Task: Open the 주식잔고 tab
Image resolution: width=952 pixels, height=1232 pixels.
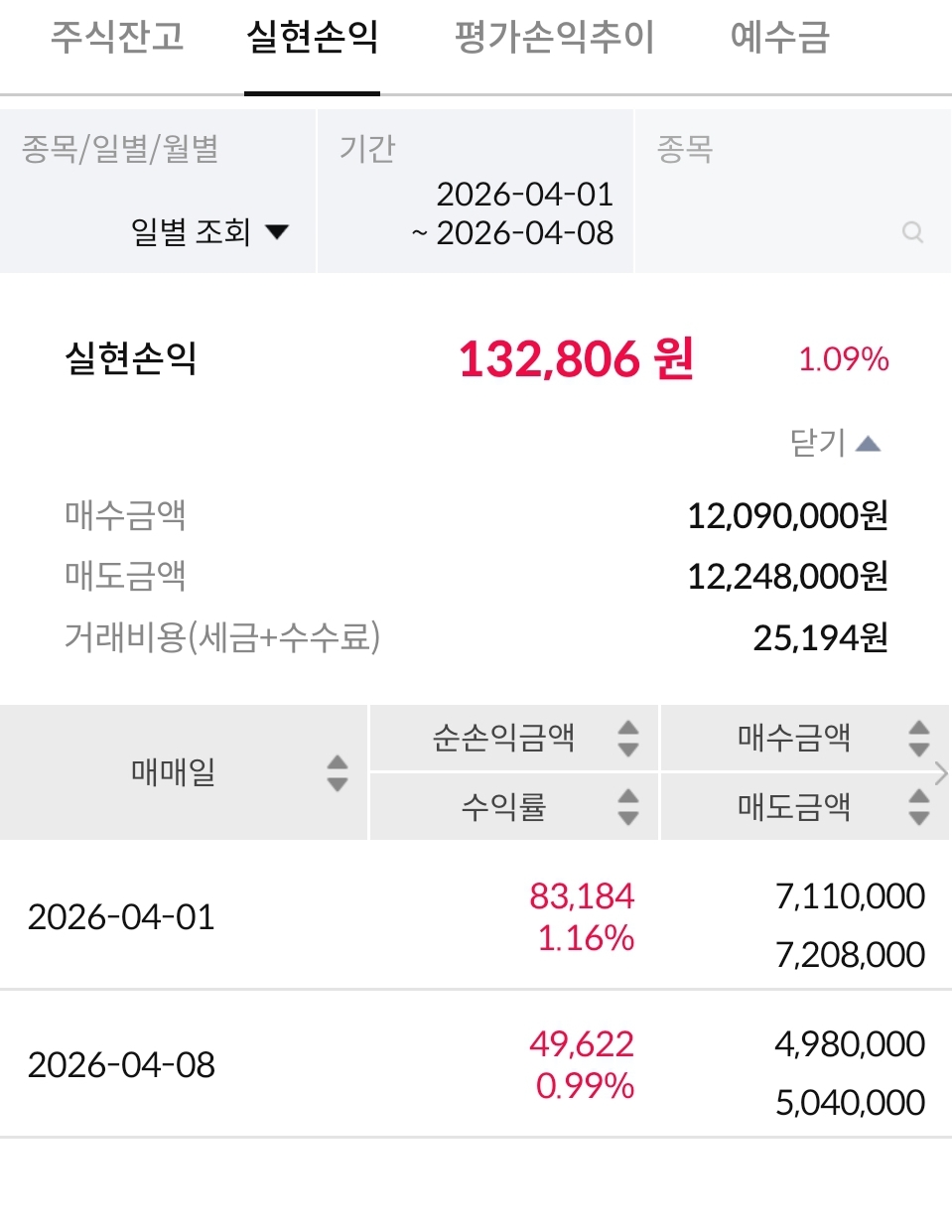Action: point(117,38)
